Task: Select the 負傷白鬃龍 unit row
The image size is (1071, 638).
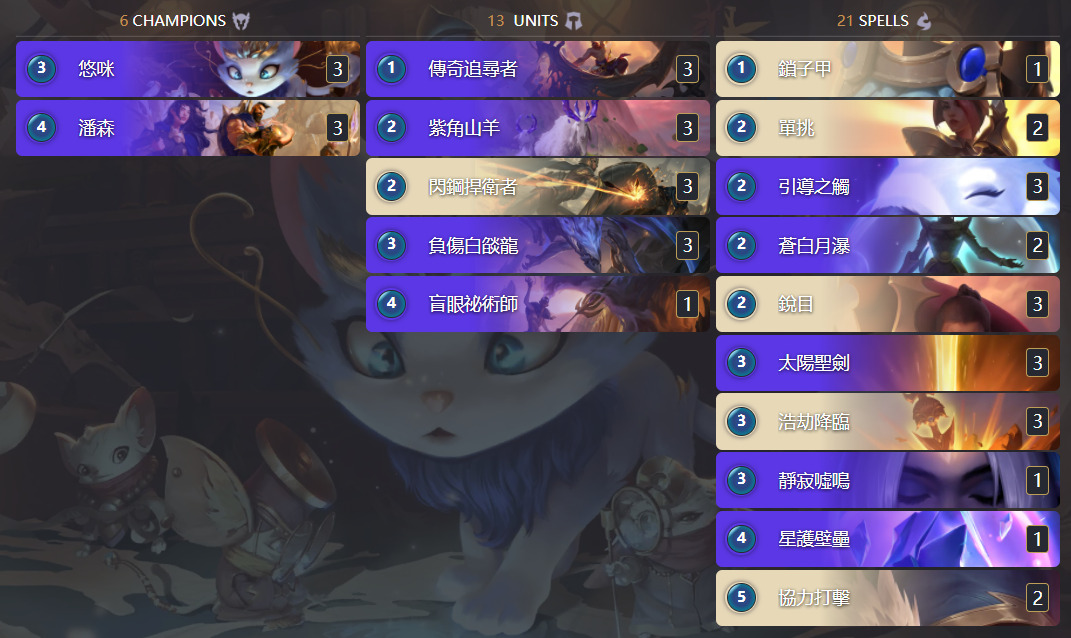Action: (538, 245)
